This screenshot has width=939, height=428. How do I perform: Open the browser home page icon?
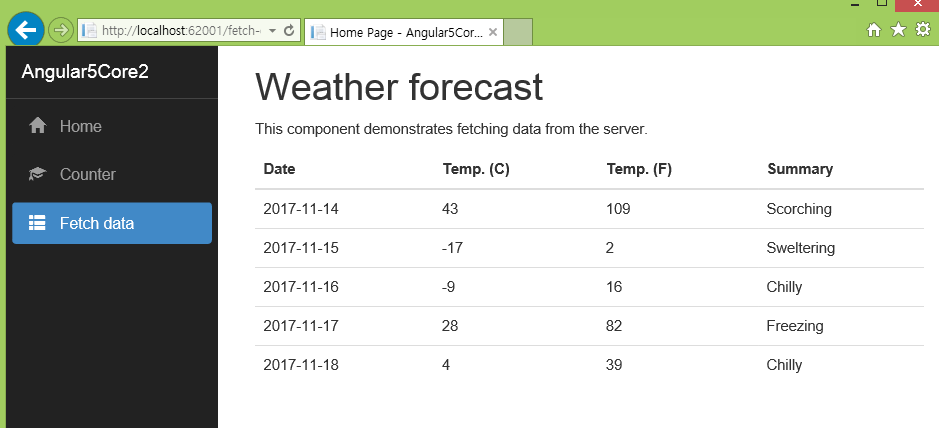874,30
